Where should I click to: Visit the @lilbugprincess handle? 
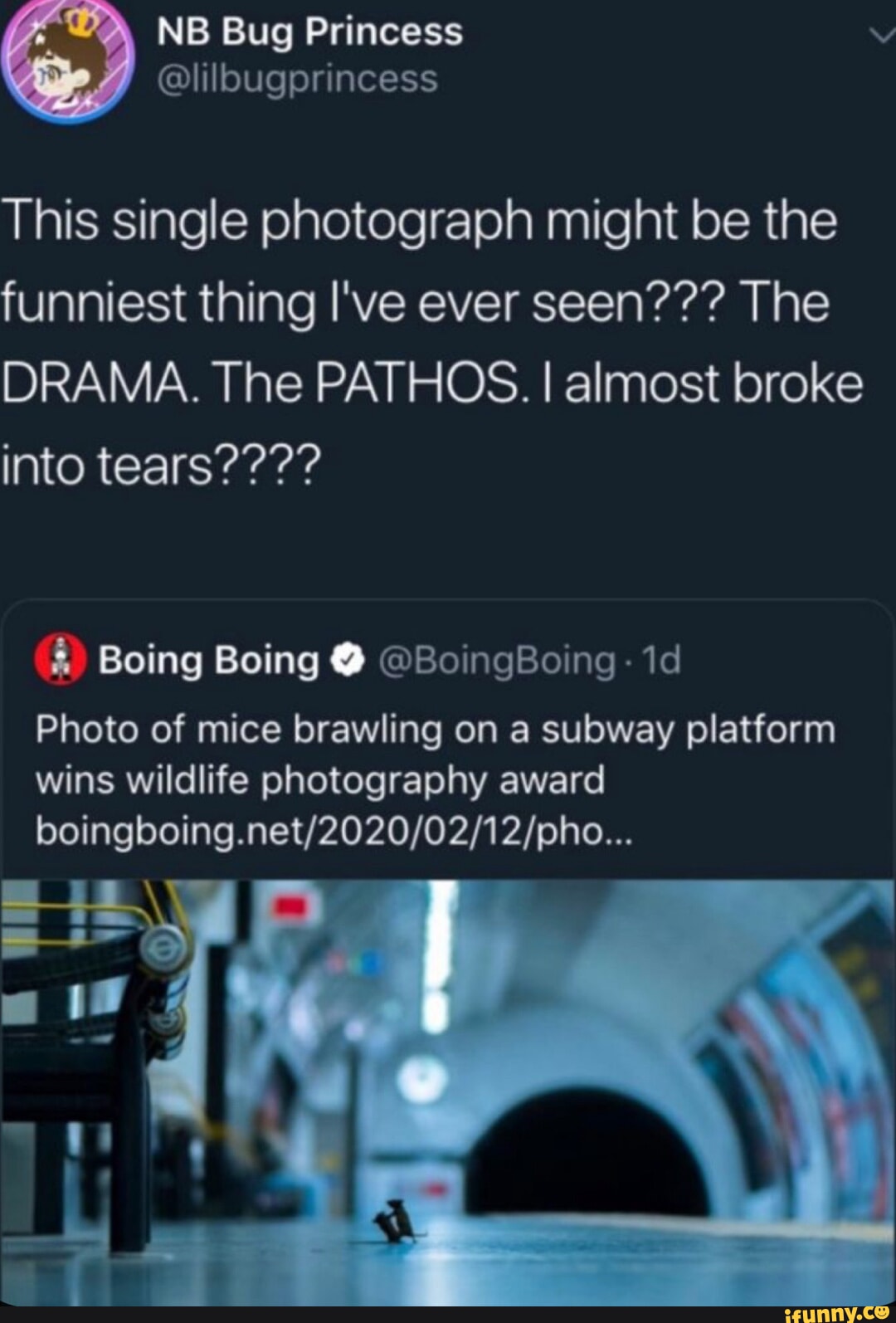[297, 79]
